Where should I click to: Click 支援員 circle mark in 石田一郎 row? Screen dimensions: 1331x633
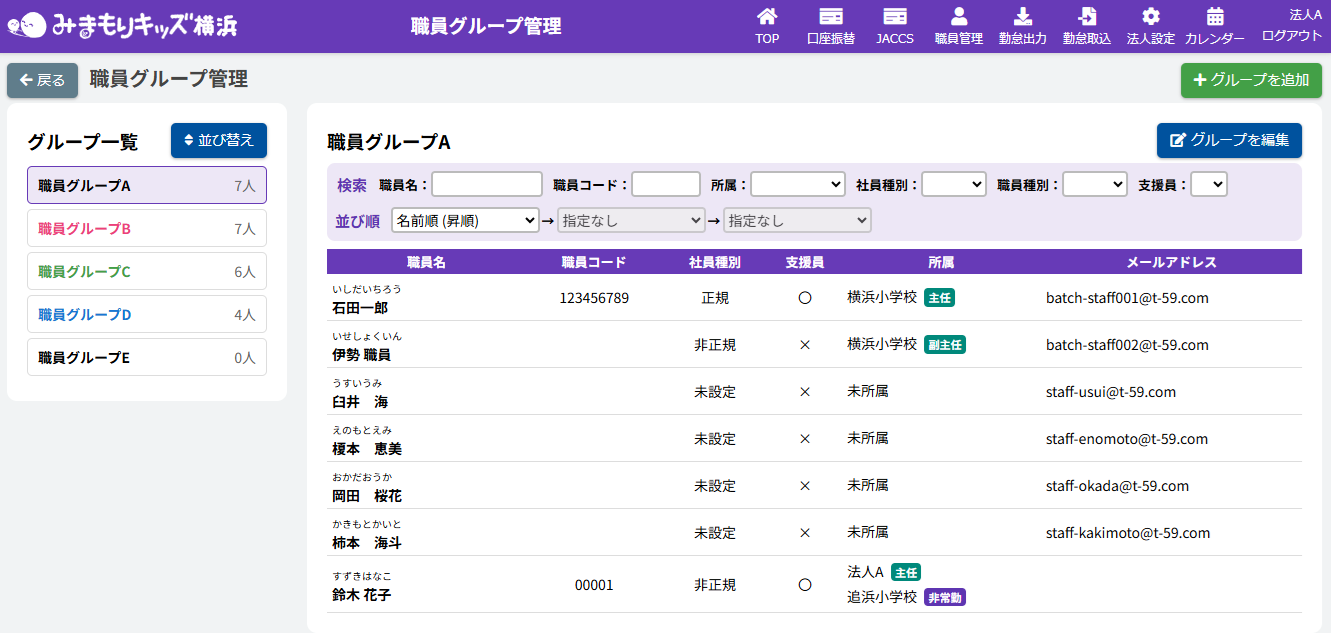(805, 298)
